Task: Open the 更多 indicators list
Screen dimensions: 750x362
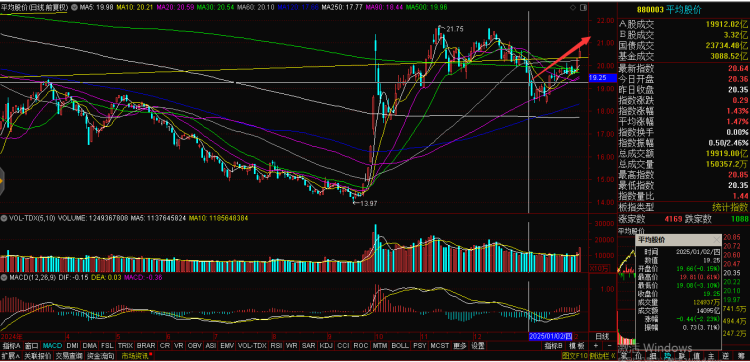Action: tap(460, 346)
